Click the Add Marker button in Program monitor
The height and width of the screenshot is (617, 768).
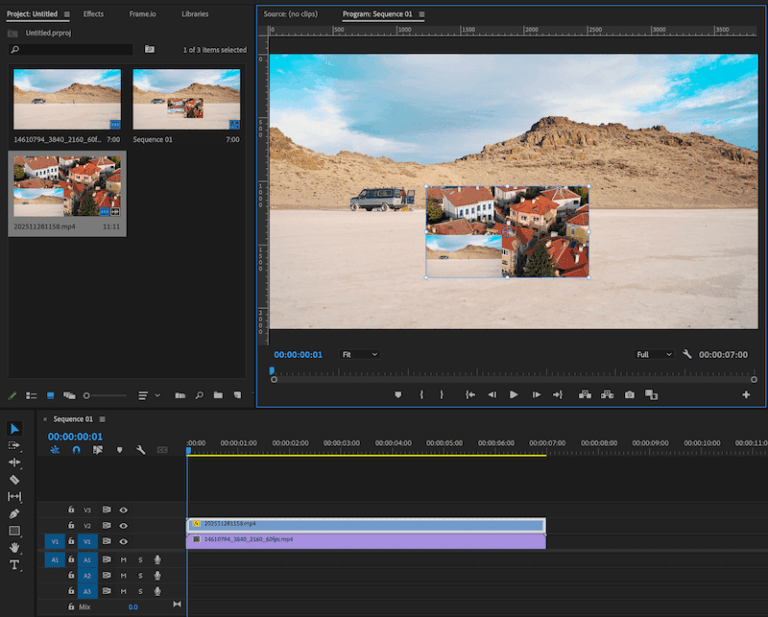pyautogui.click(x=398, y=395)
